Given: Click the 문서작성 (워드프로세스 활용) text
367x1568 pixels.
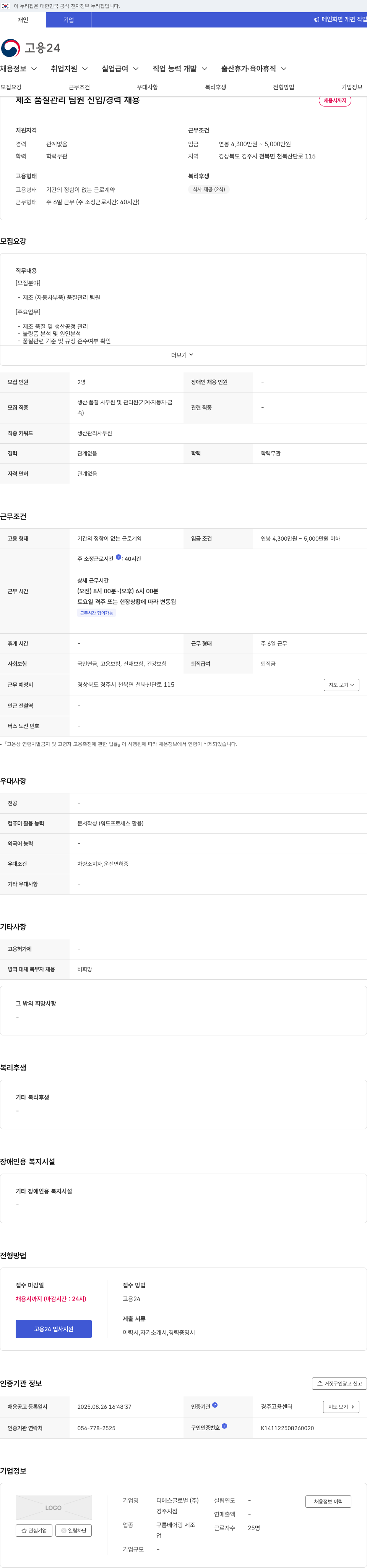Looking at the screenshot, I should click(x=110, y=823).
